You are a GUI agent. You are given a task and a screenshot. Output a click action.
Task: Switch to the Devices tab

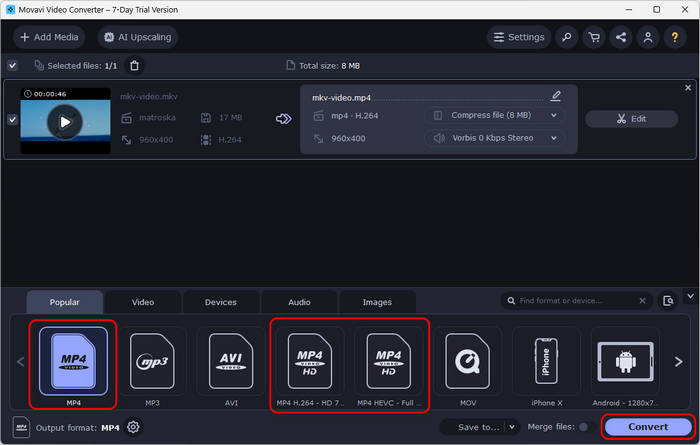coord(221,302)
